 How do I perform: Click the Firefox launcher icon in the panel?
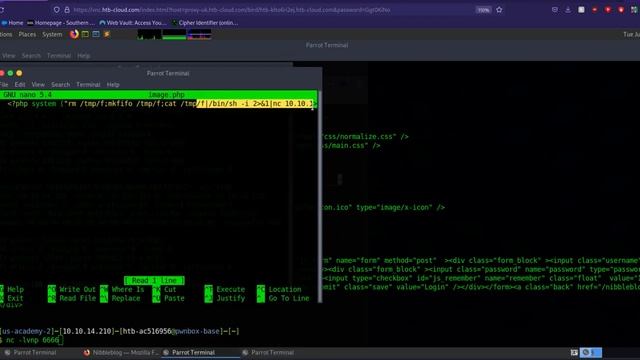click(x=74, y=34)
